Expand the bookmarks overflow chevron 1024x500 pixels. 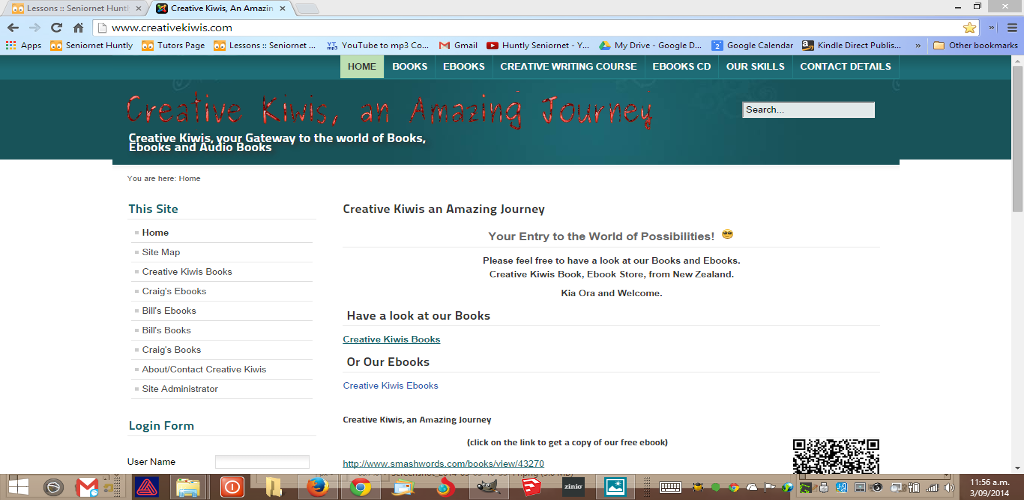click(918, 46)
